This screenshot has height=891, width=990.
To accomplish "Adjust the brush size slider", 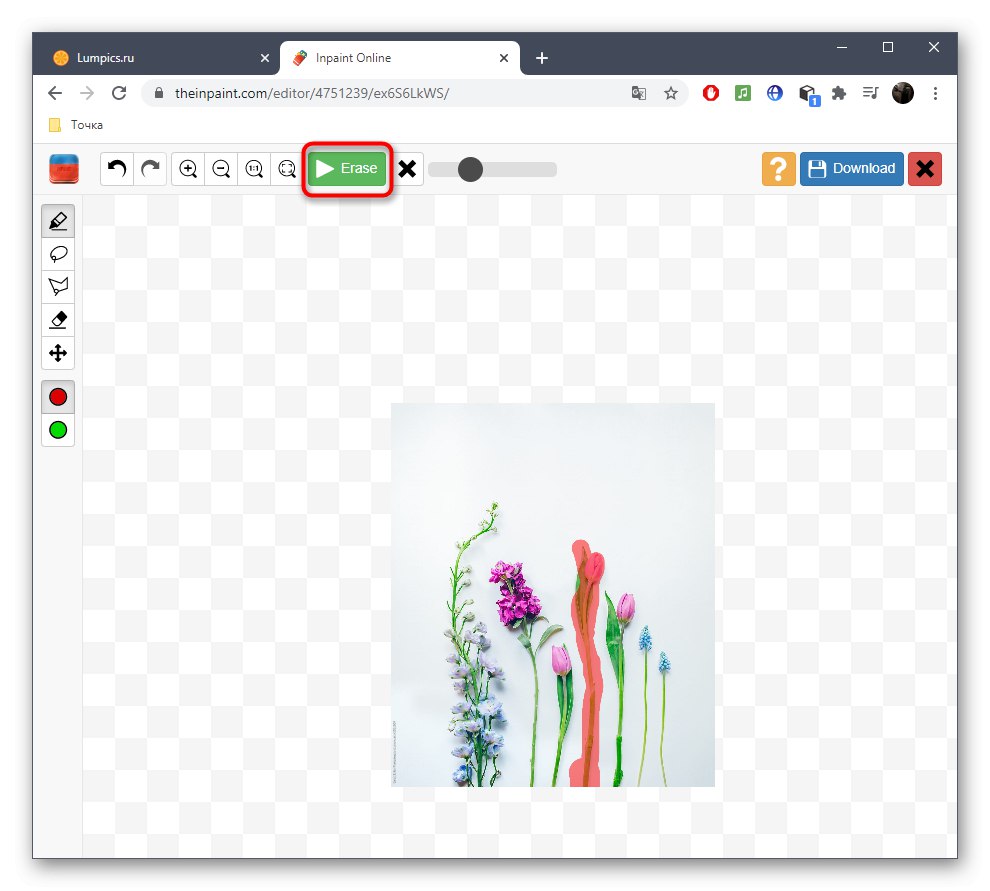I will pos(470,169).
